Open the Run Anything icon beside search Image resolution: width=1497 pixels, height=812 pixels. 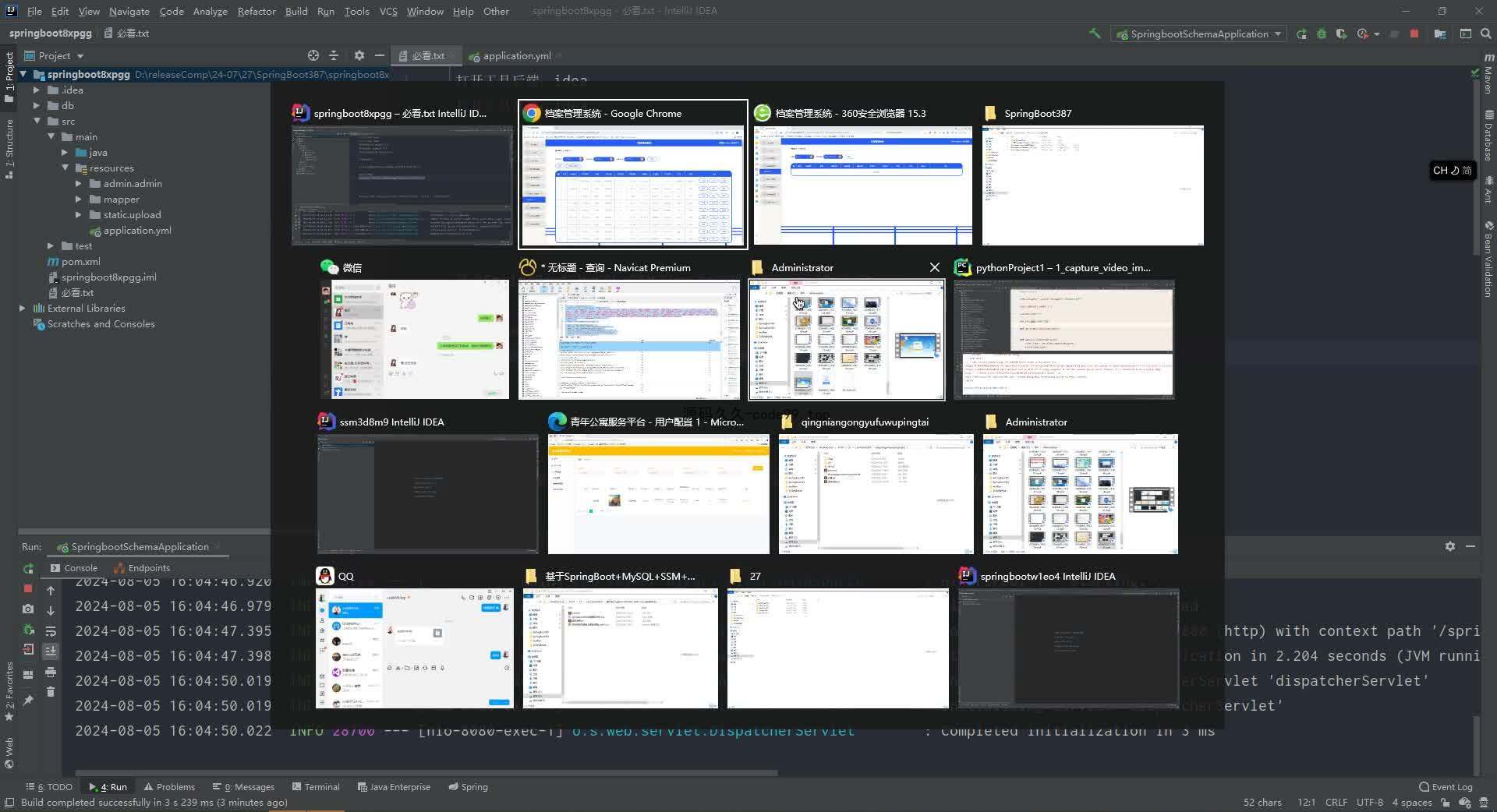point(1466,34)
